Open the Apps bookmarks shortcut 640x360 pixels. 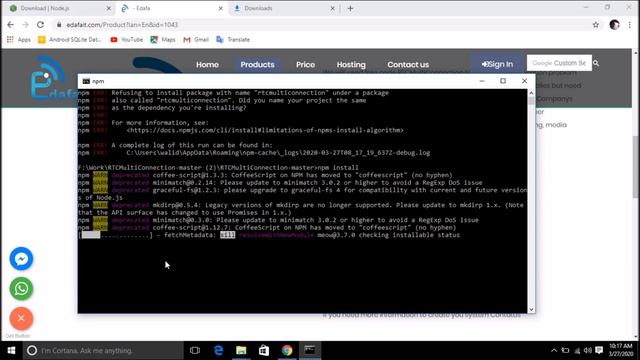tap(18, 40)
